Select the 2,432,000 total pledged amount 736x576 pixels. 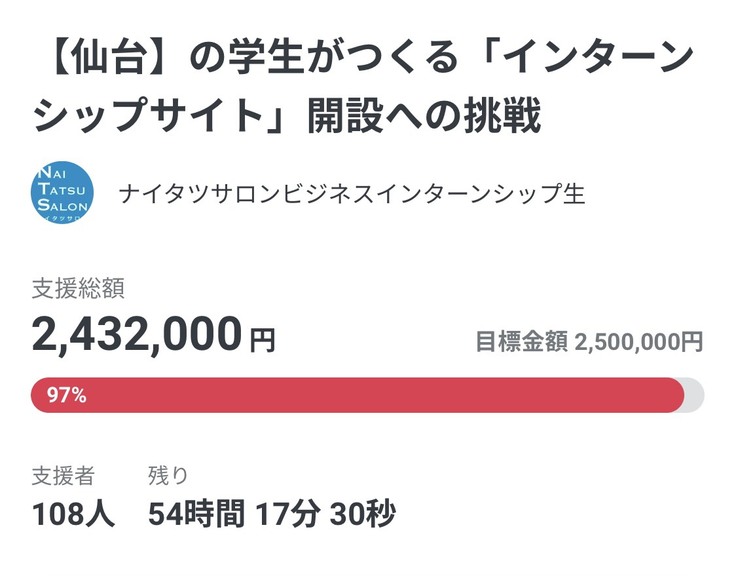point(137,333)
